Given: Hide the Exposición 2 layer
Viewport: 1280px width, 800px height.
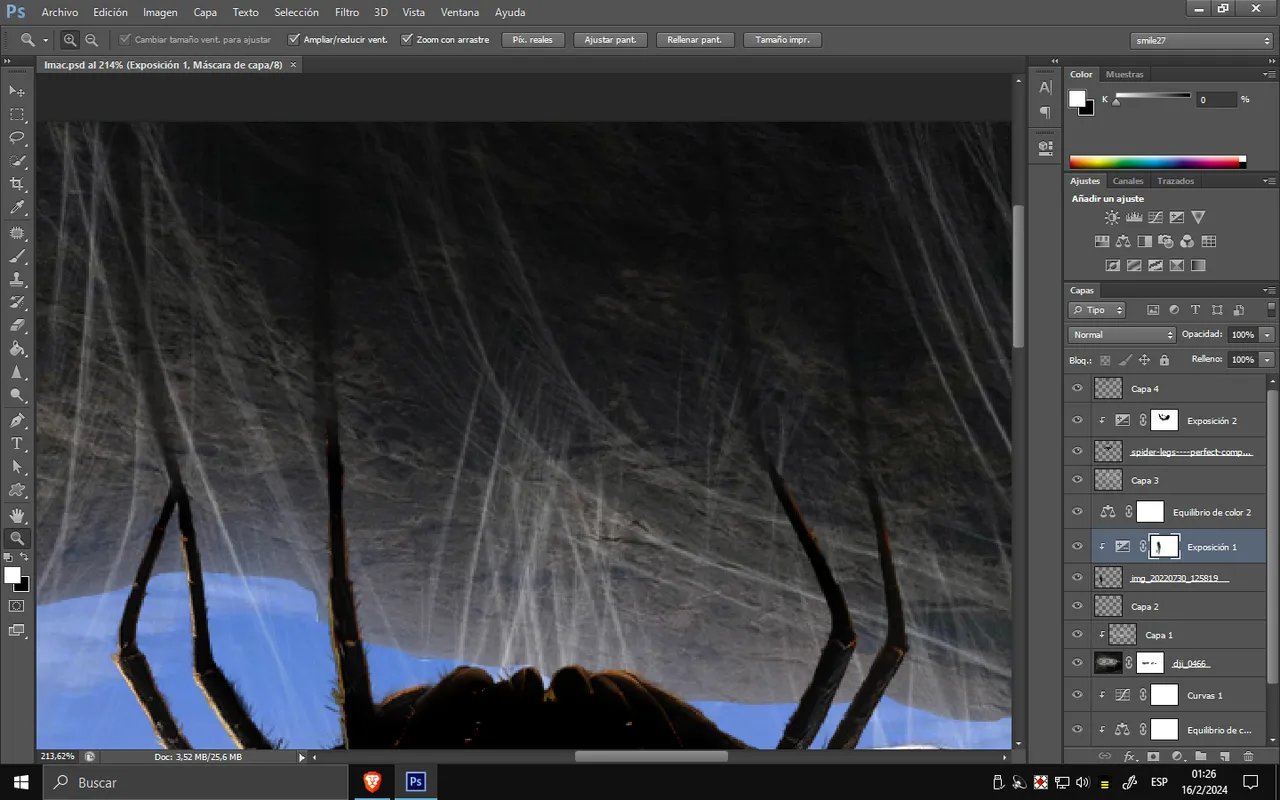Looking at the screenshot, I should tap(1077, 420).
